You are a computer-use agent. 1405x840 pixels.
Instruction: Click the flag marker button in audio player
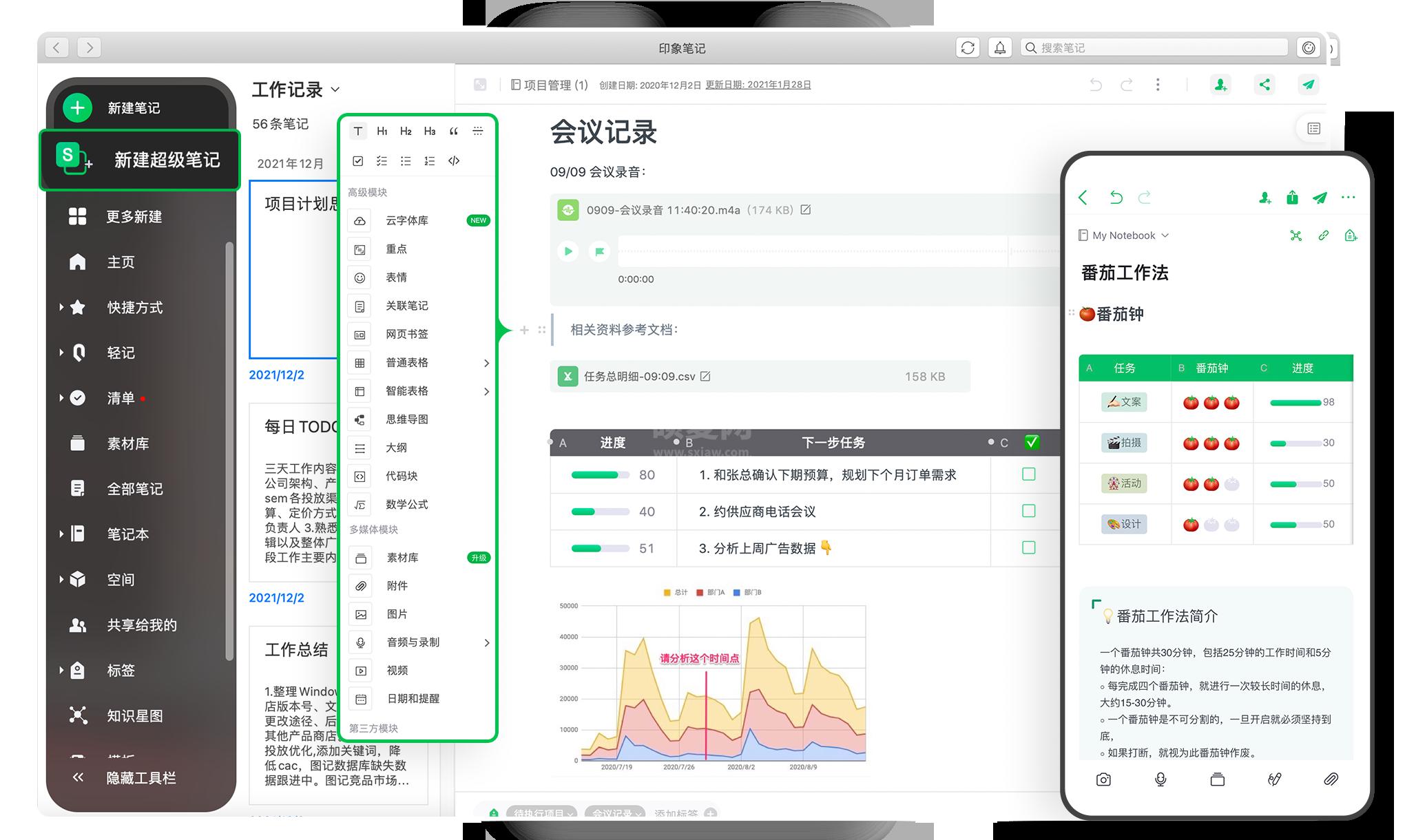[x=600, y=251]
